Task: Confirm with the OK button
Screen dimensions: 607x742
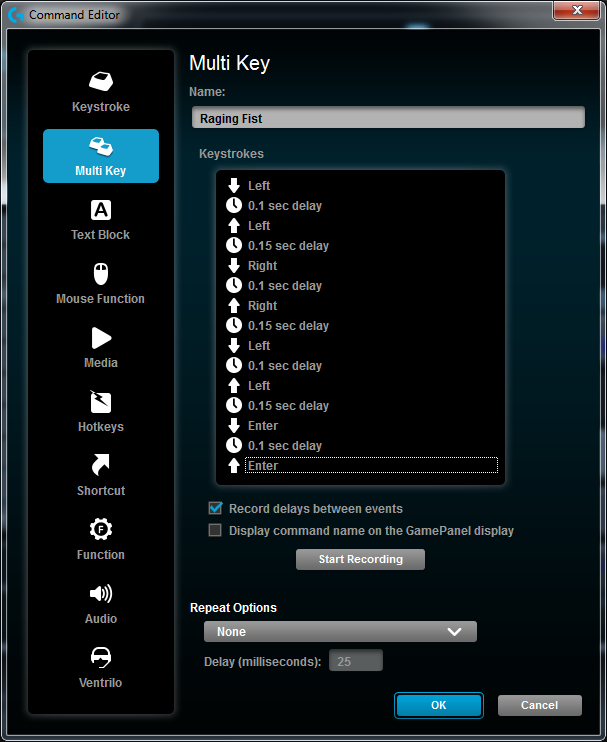Action: click(x=439, y=705)
